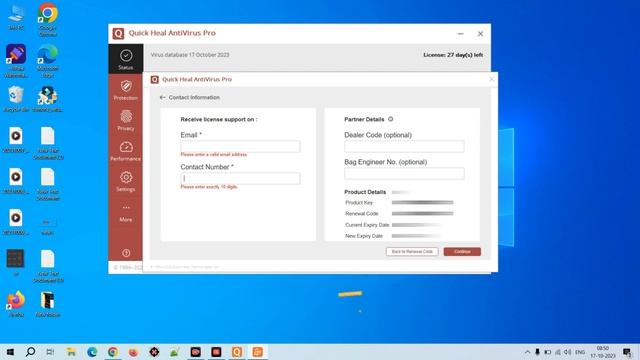Open the Firefox desktop shortcut
This screenshot has width=640, height=360.
(x=16, y=304)
